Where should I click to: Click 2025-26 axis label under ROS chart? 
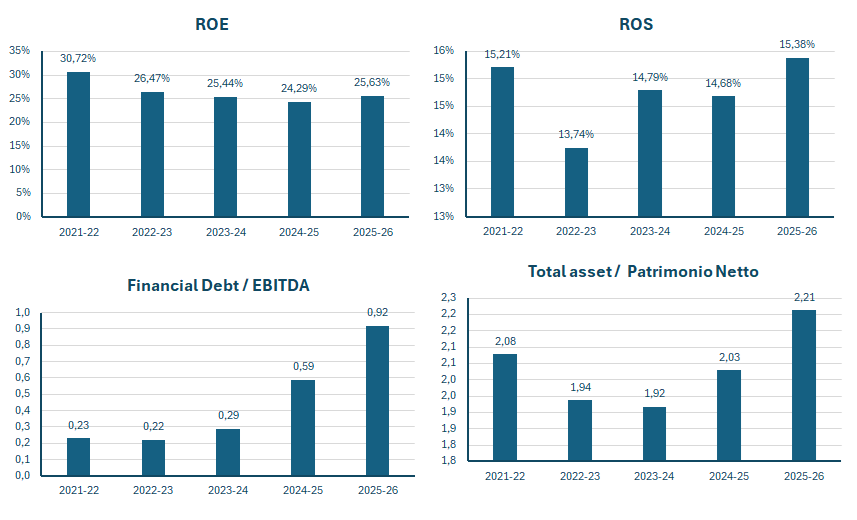(x=797, y=231)
